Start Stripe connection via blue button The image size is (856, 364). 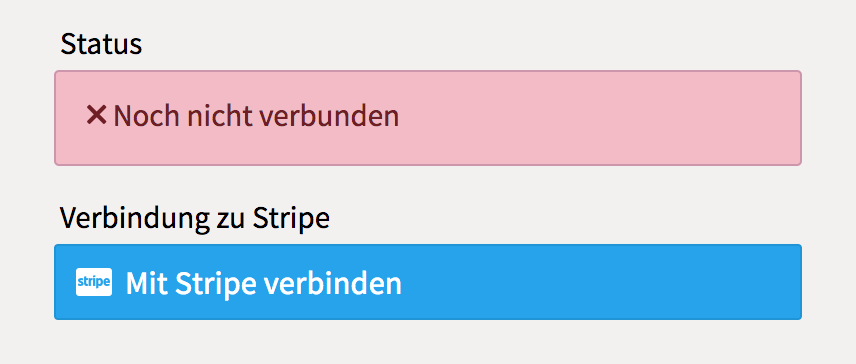pyautogui.click(x=428, y=282)
